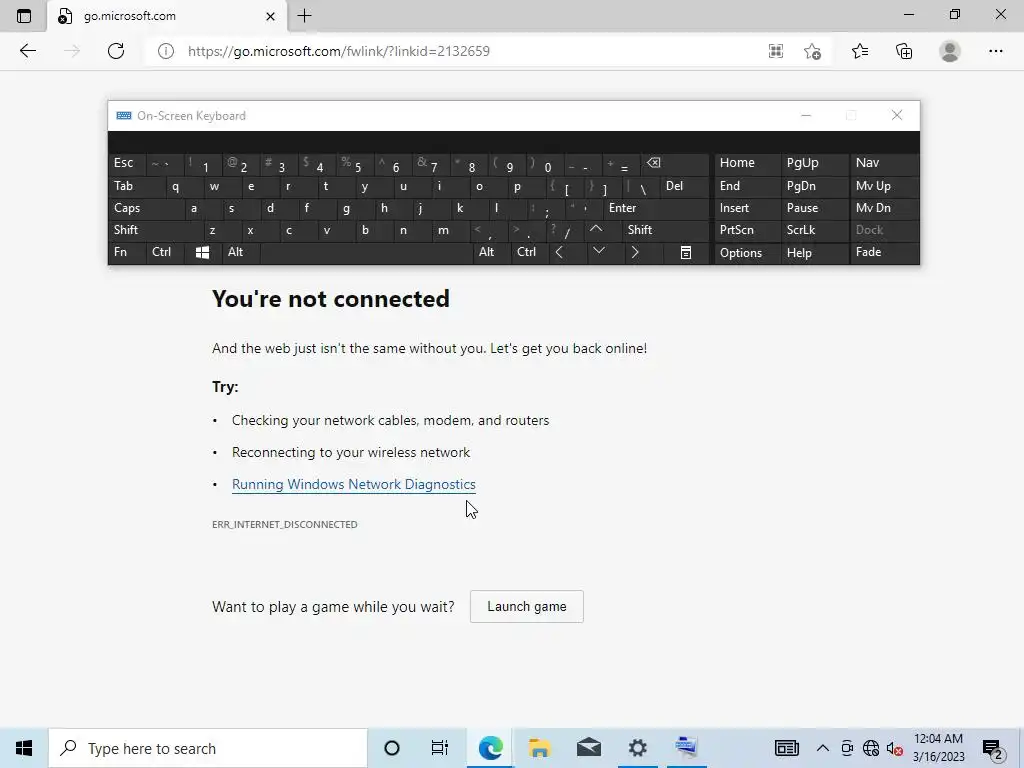This screenshot has width=1024, height=768.
Task: Open the profile avatar icon
Action: [950, 51]
